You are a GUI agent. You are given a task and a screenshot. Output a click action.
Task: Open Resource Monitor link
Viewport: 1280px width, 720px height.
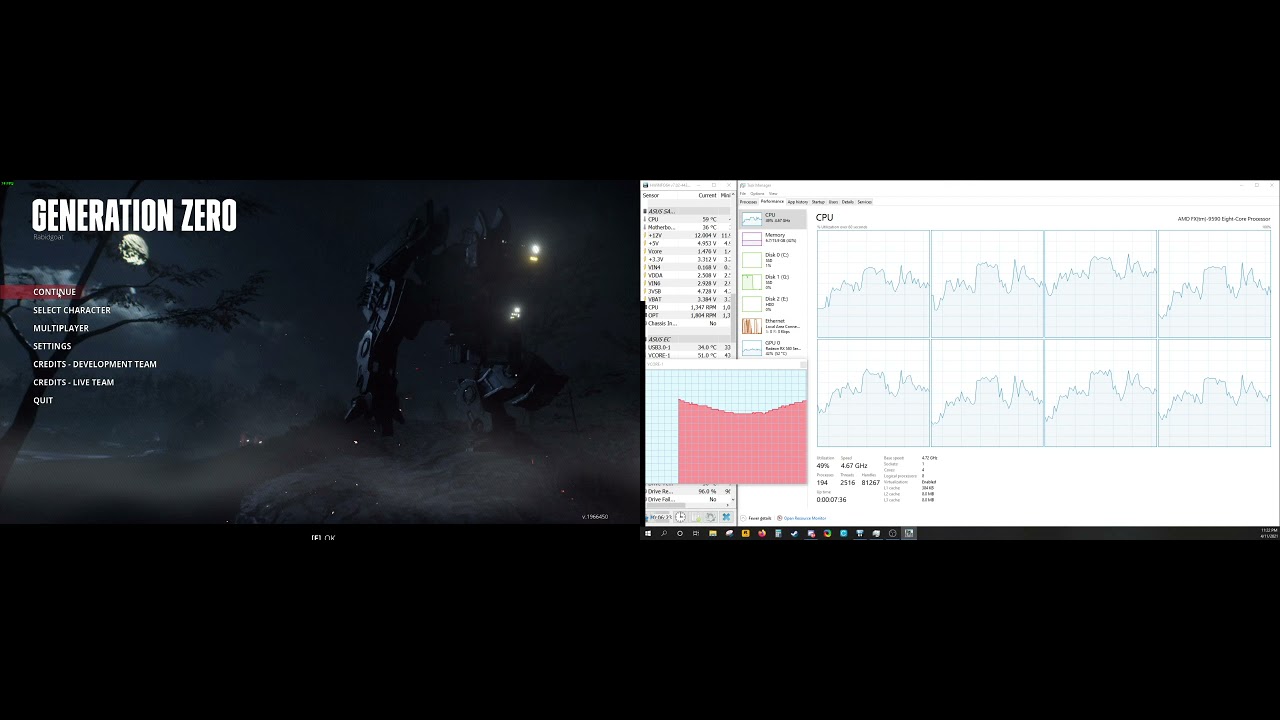804,518
